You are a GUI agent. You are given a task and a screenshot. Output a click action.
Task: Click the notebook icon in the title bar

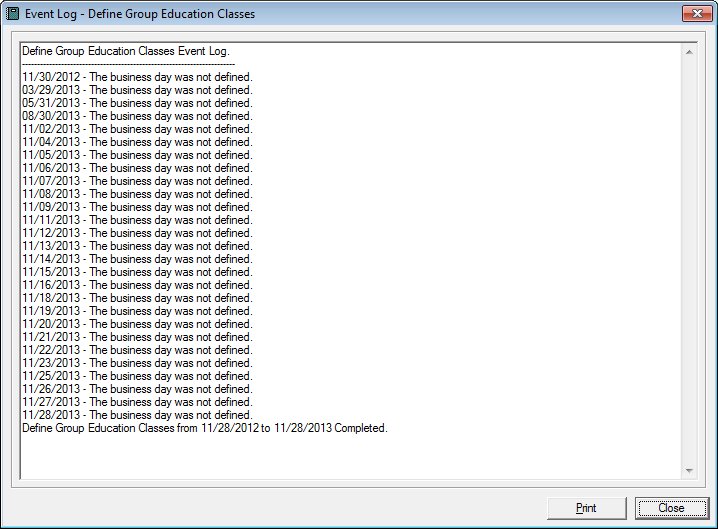click(14, 14)
